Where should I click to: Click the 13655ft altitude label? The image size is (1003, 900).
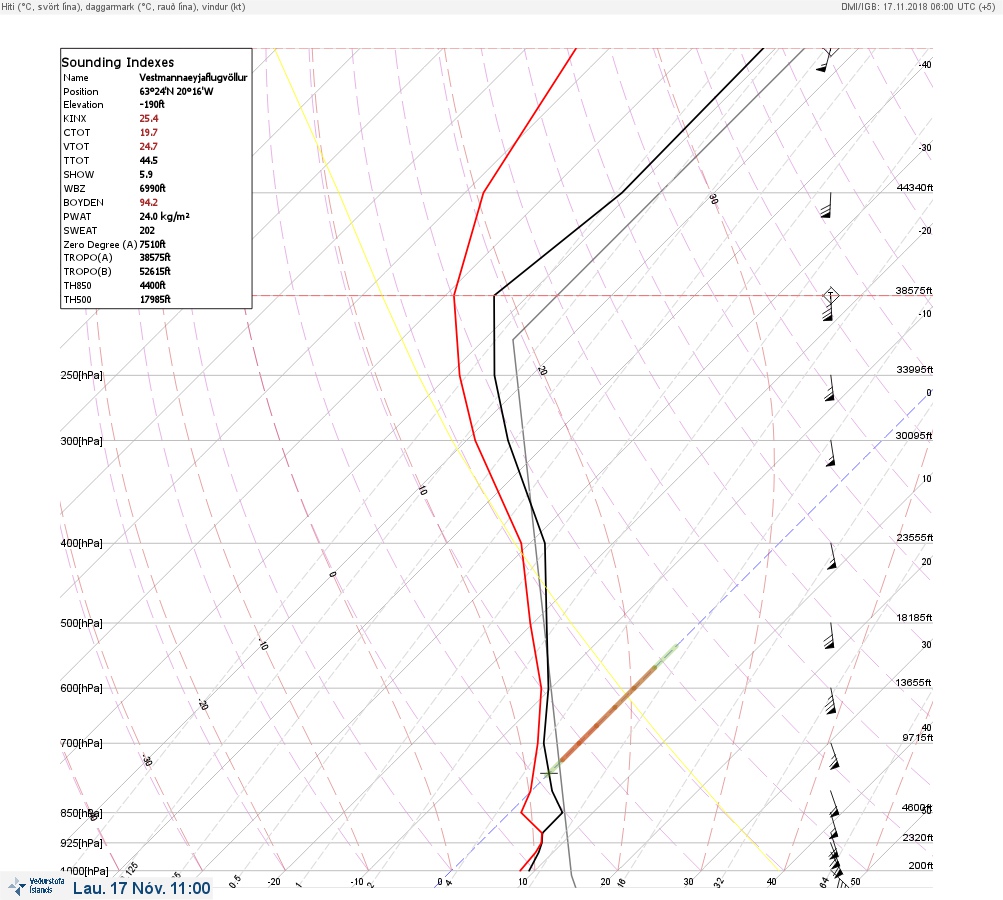(x=913, y=683)
